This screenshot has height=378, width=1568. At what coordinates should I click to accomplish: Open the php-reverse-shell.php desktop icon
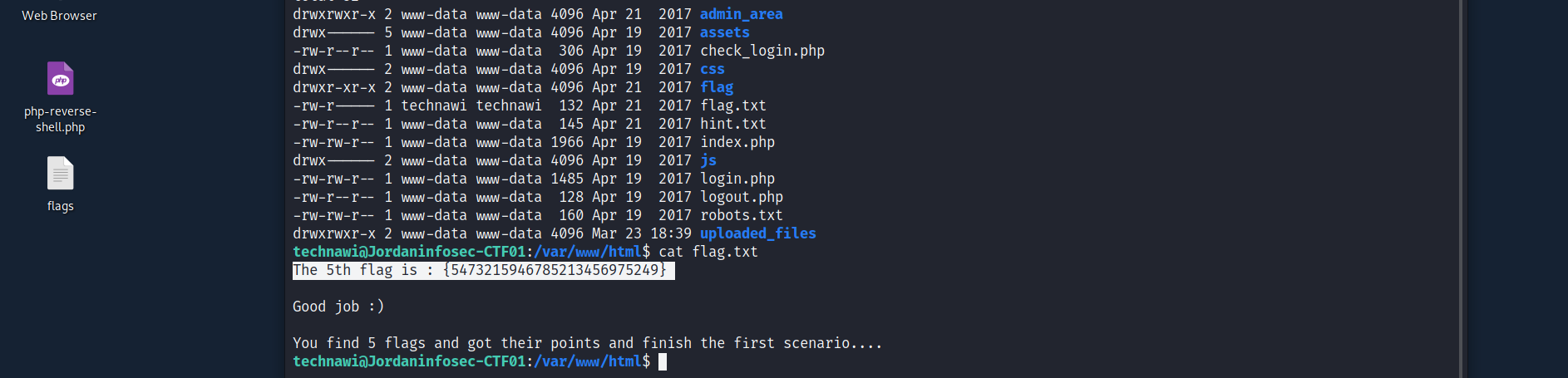[x=60, y=80]
